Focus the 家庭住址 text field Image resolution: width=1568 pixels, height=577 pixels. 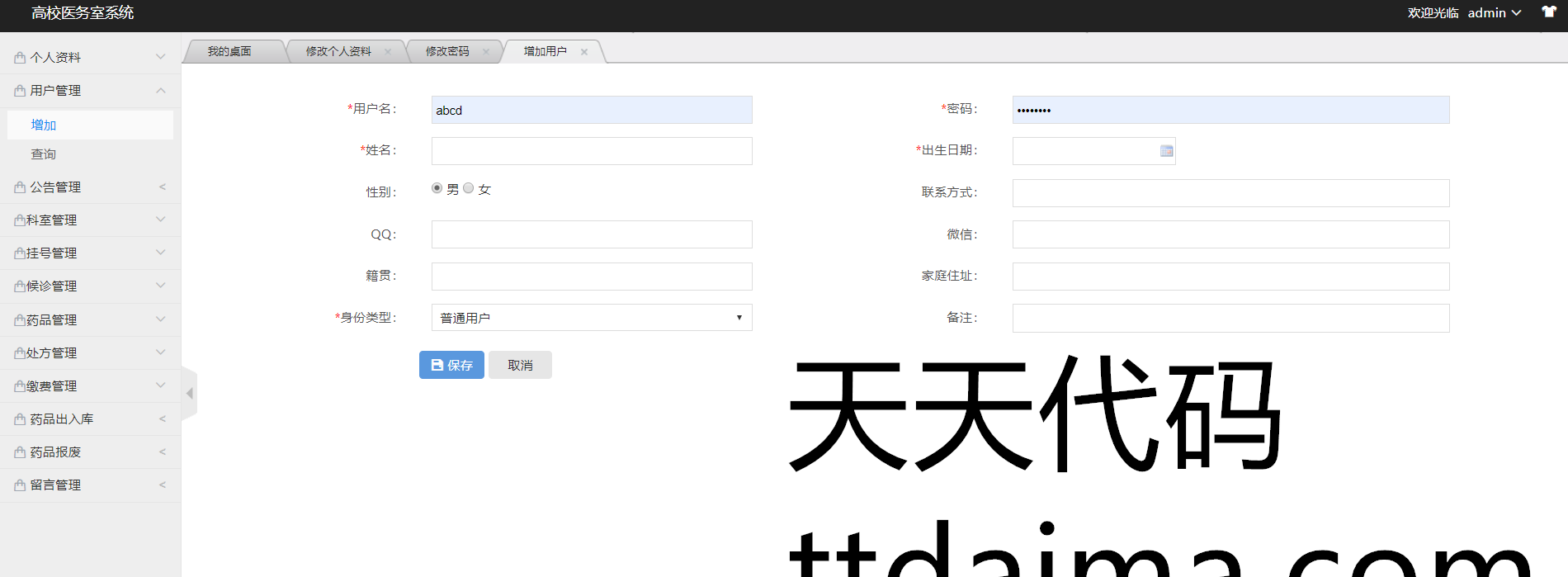[1230, 277]
